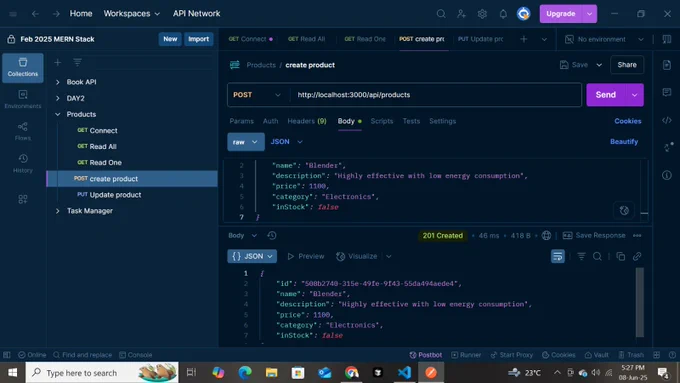Expand the DAY2 collection
This screenshot has width=680, height=383.
tap(58, 98)
